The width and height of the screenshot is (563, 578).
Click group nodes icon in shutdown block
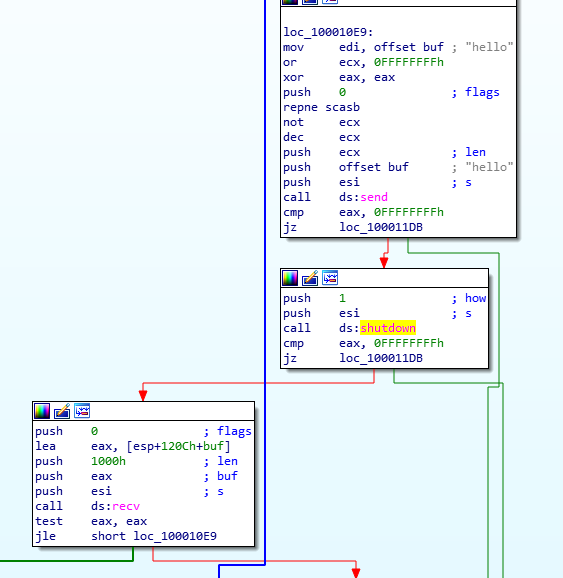tap(330, 278)
